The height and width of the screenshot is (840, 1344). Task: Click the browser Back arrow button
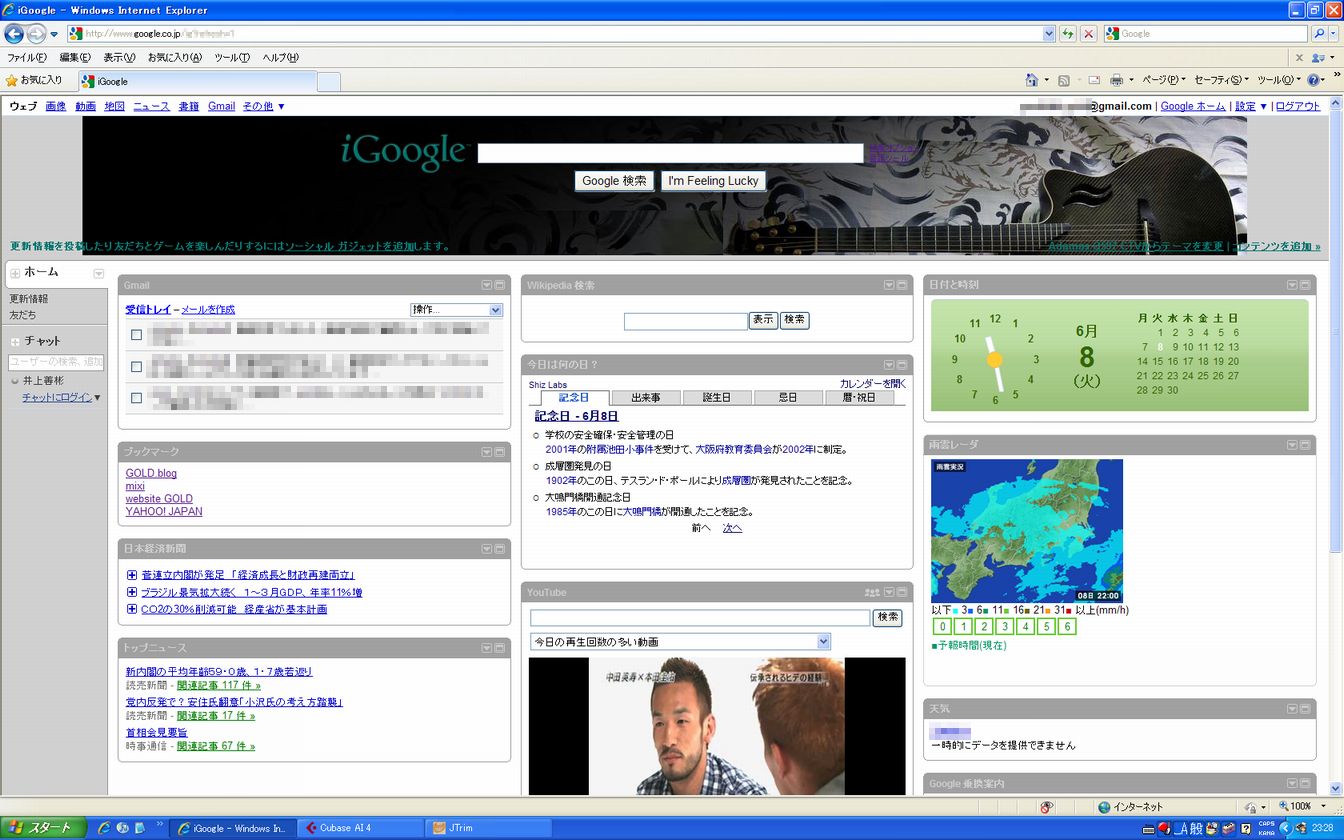[14, 34]
